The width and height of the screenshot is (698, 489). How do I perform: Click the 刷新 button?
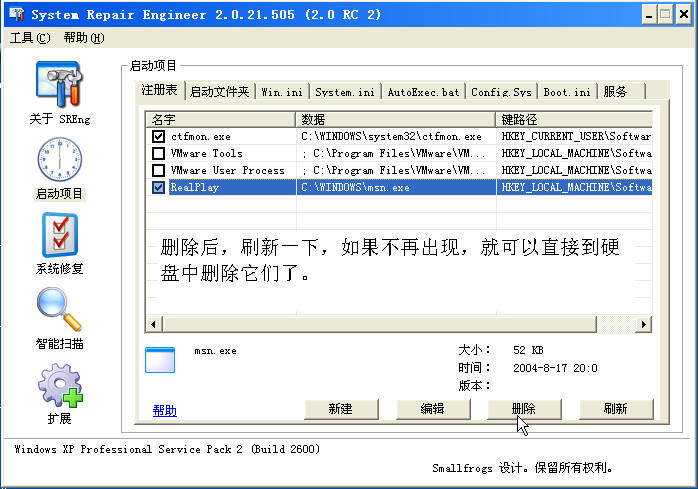point(616,409)
